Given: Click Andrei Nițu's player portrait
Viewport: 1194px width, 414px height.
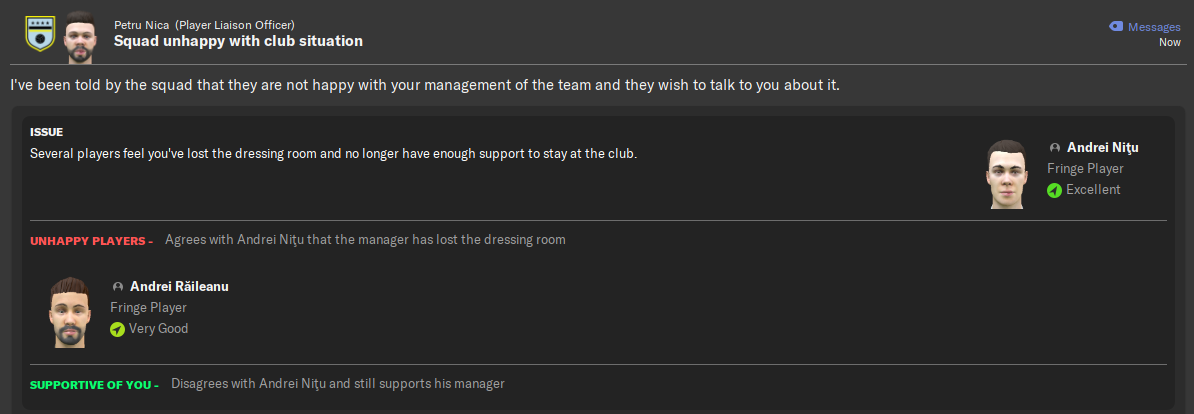Looking at the screenshot, I should coord(1007,174).
